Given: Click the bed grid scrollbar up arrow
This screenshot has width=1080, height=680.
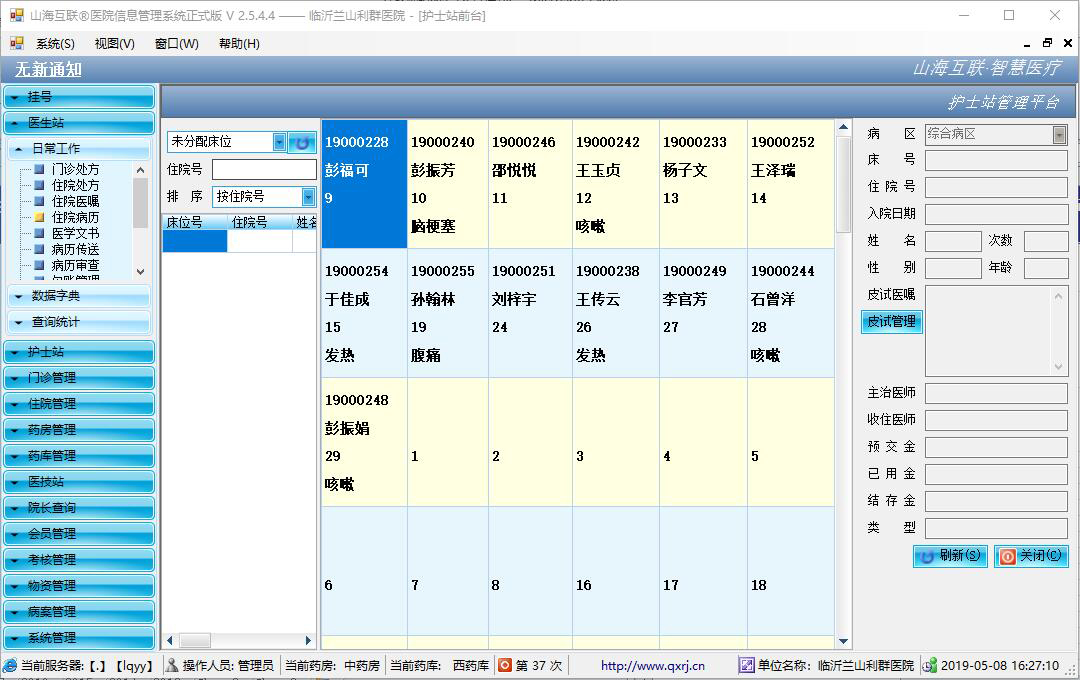Looking at the screenshot, I should [843, 127].
